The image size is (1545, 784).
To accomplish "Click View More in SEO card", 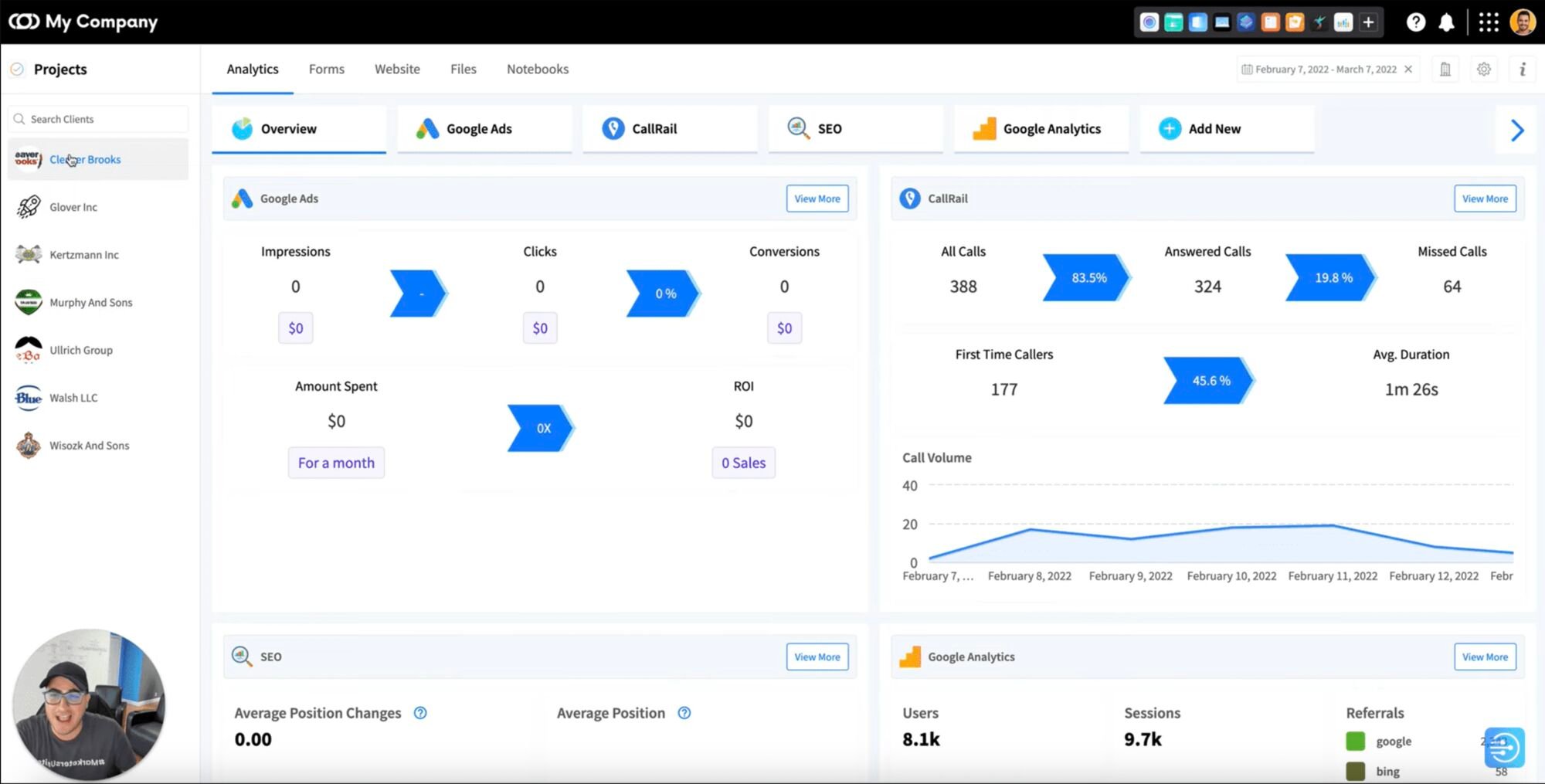I will (817, 657).
